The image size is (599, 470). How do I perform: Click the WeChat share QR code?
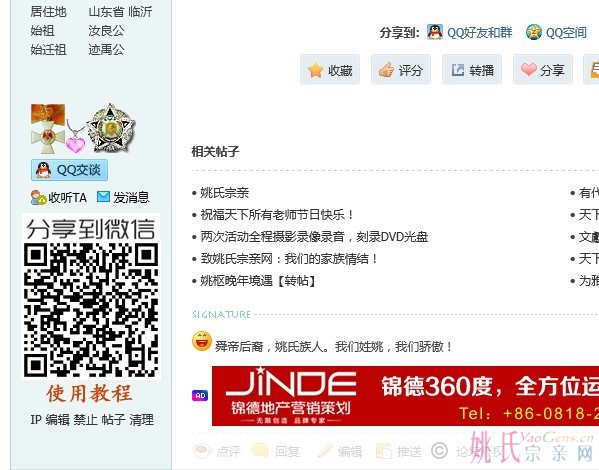(91, 310)
